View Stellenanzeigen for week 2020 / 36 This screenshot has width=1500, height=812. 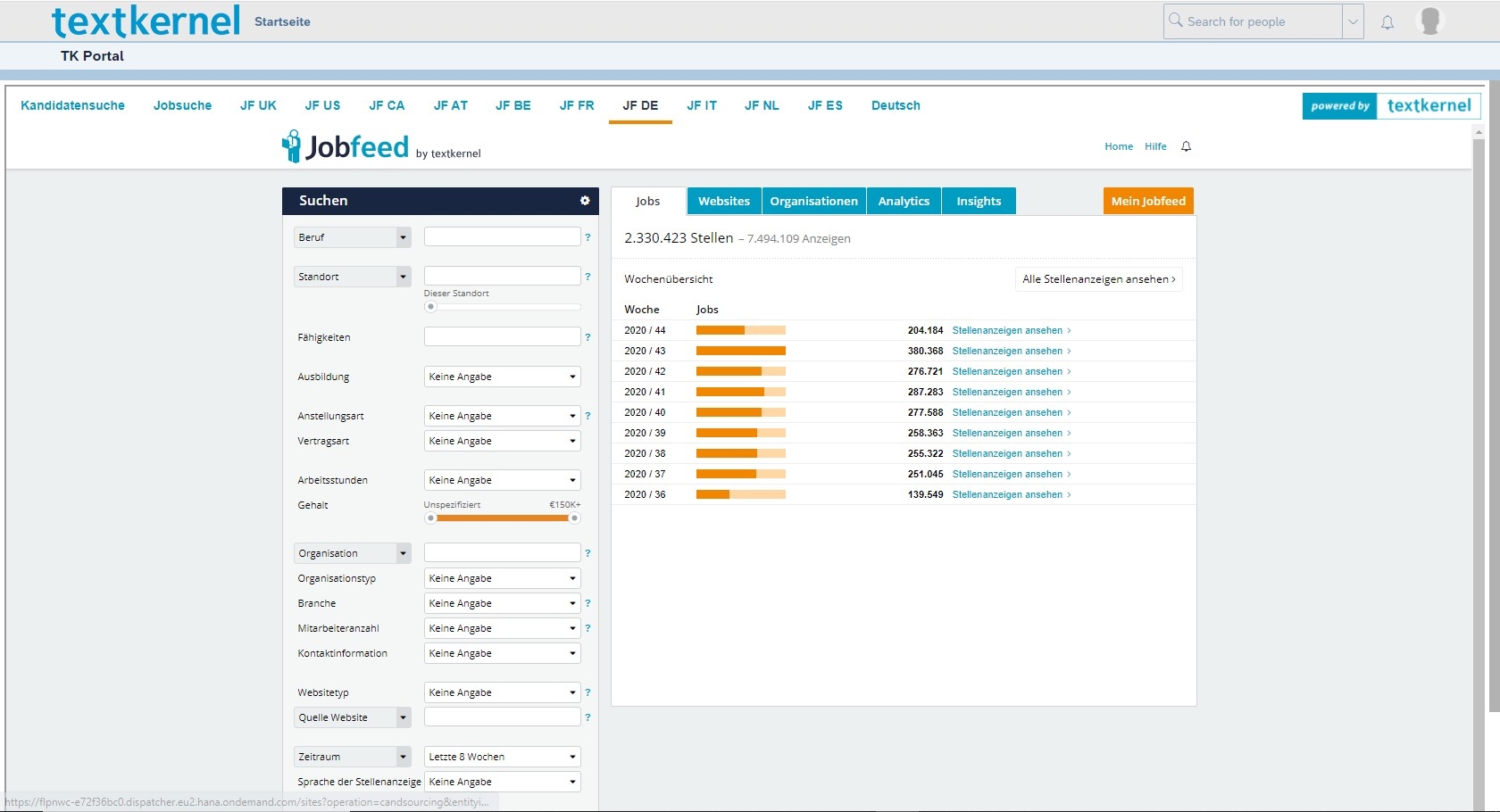point(1011,494)
